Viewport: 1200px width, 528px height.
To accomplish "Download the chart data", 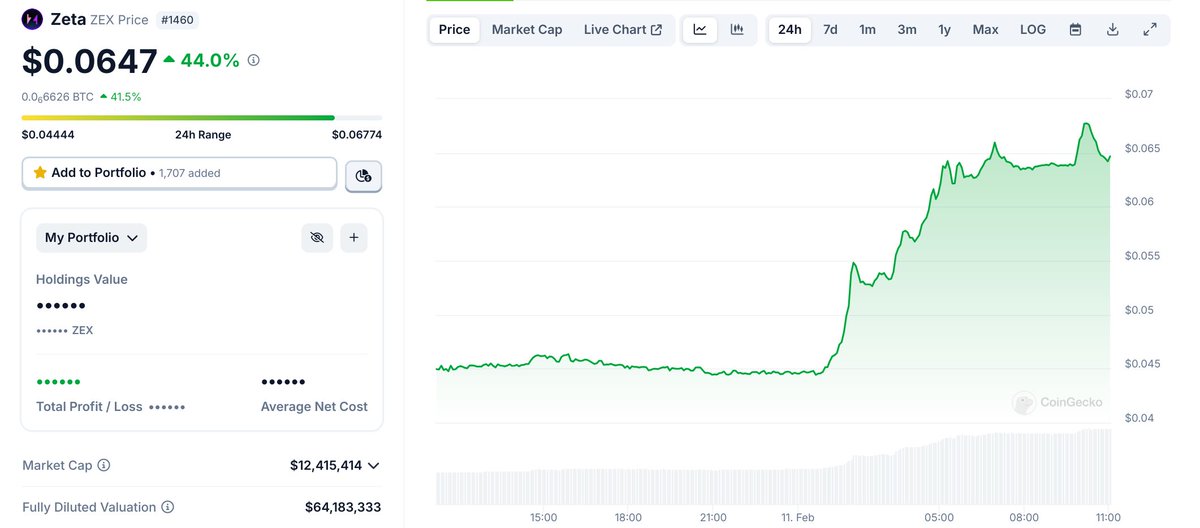I will tap(1112, 30).
